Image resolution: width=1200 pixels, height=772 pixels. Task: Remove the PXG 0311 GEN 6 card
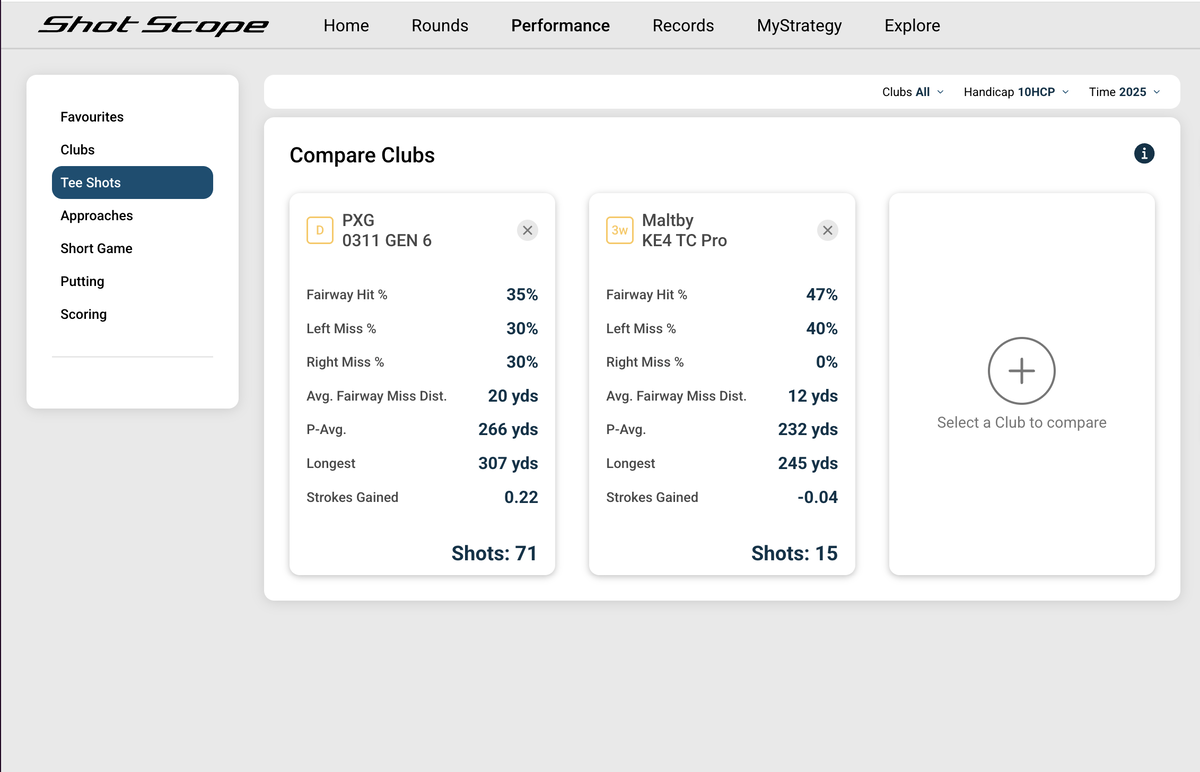(528, 230)
